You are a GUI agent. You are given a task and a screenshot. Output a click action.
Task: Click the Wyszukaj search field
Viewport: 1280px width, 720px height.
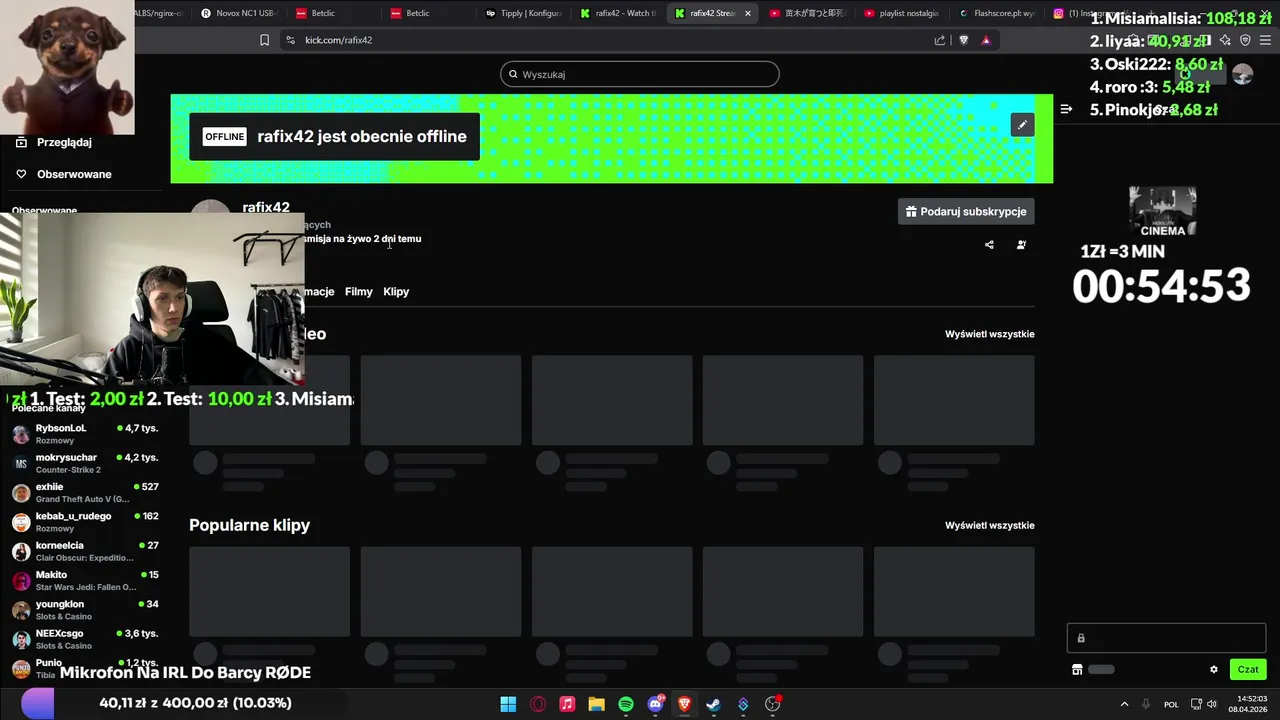click(640, 74)
